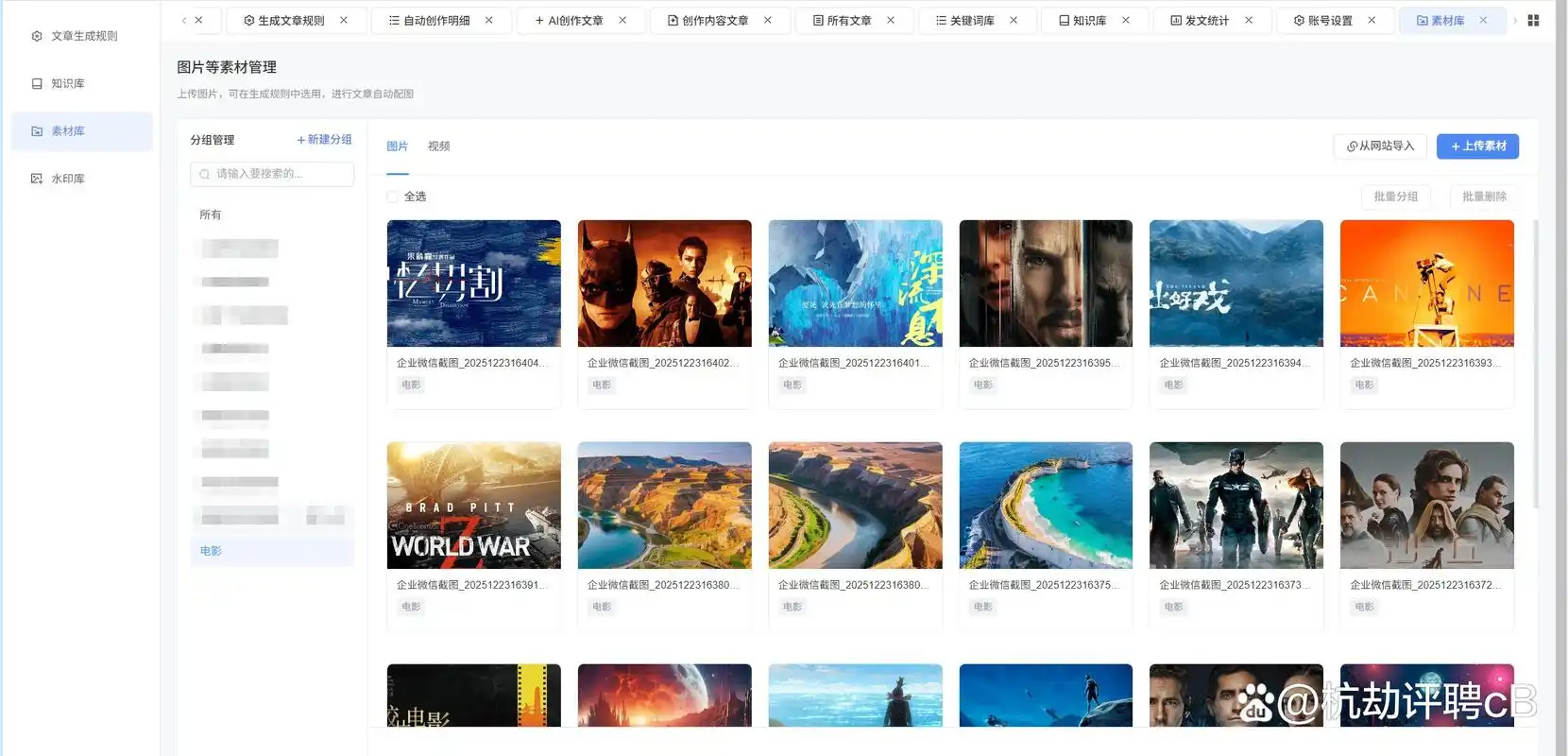This screenshot has width=1568, height=756.
Task: Close the AI创作文章 tab
Action: [x=622, y=20]
